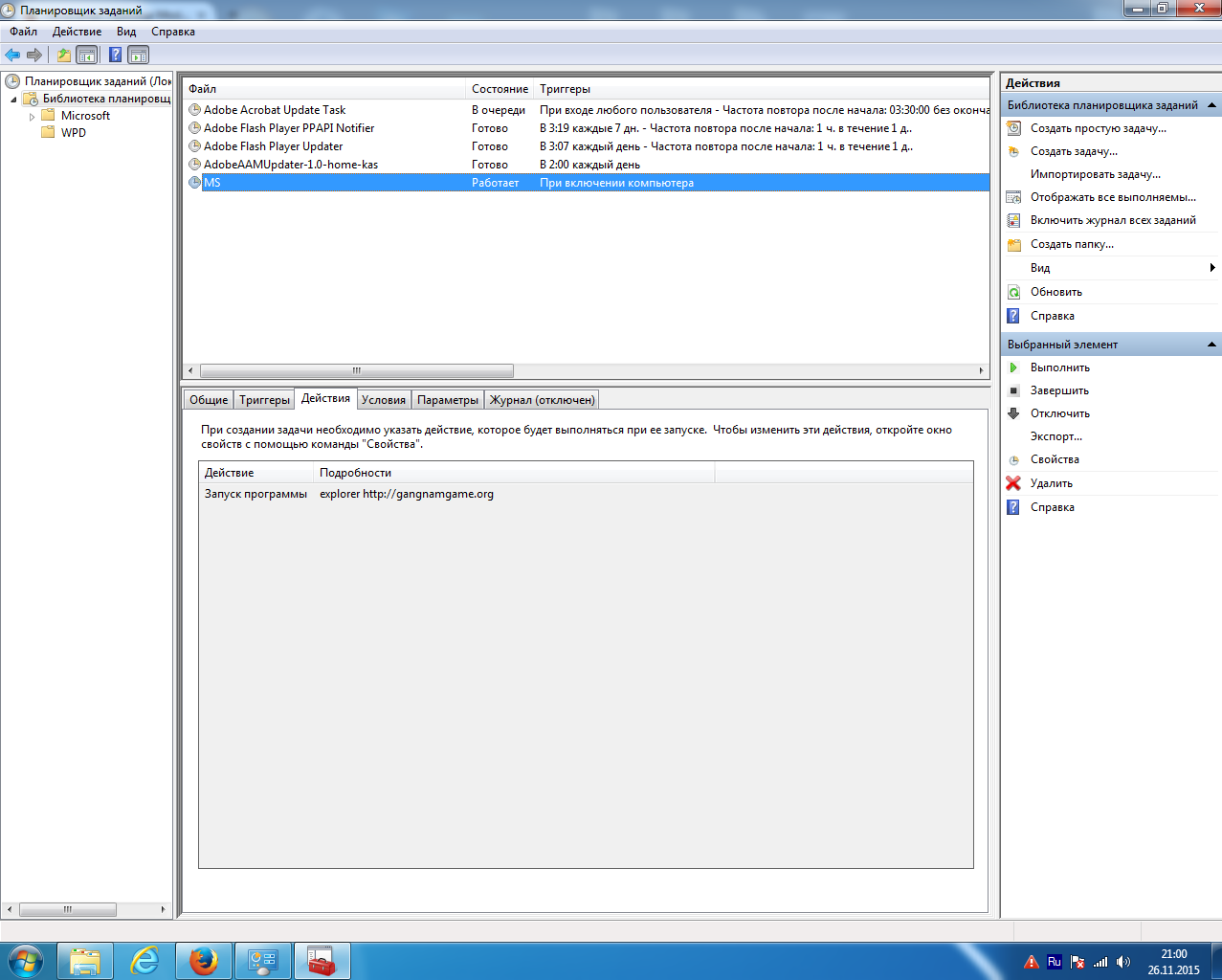Click the Create folder icon

click(x=1014, y=244)
